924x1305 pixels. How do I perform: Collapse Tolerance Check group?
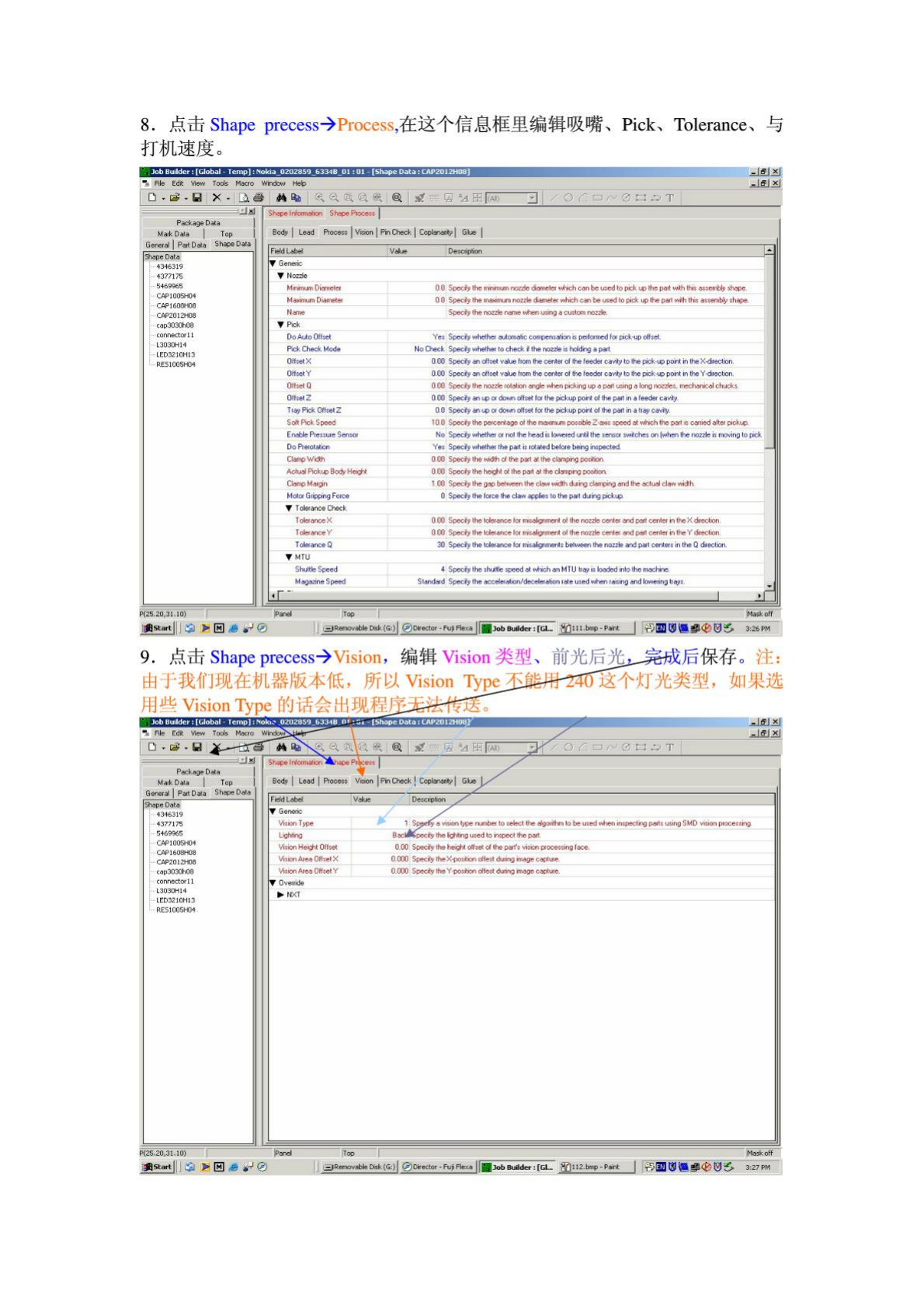pyautogui.click(x=289, y=508)
